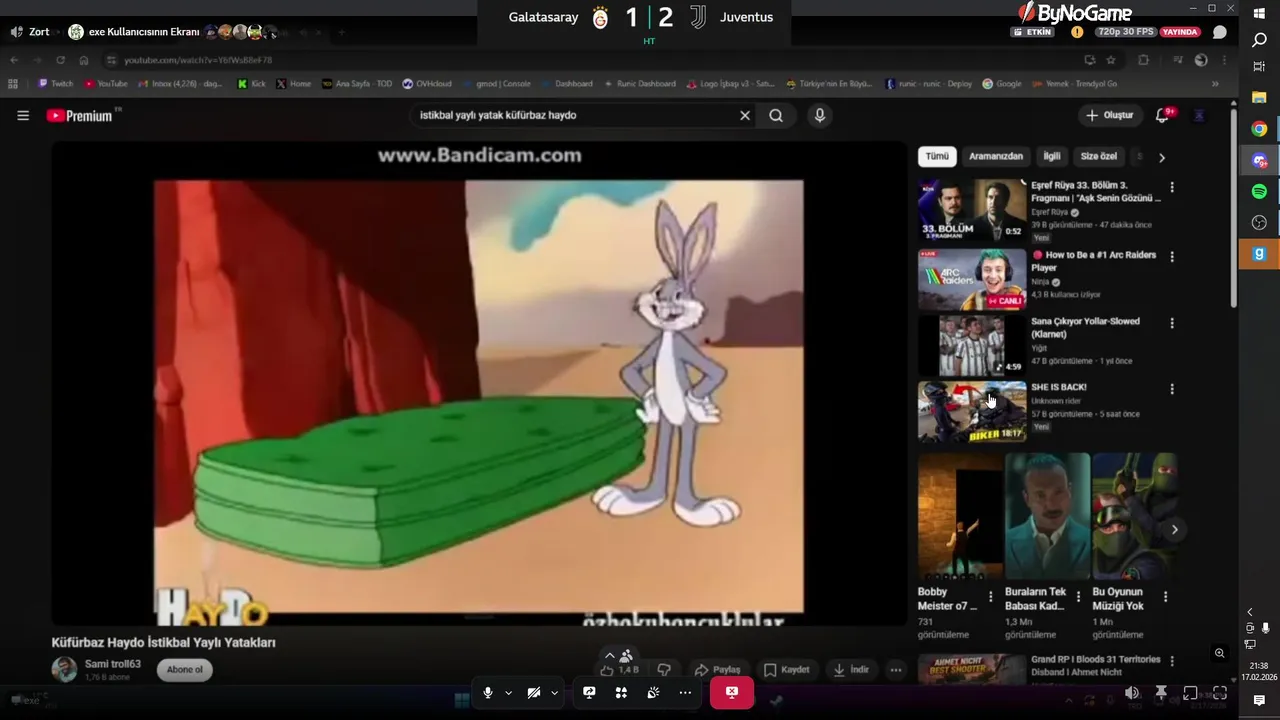The image size is (1280, 720).
Task: Open options for the Eşref Rüya video
Action: pyautogui.click(x=1172, y=187)
